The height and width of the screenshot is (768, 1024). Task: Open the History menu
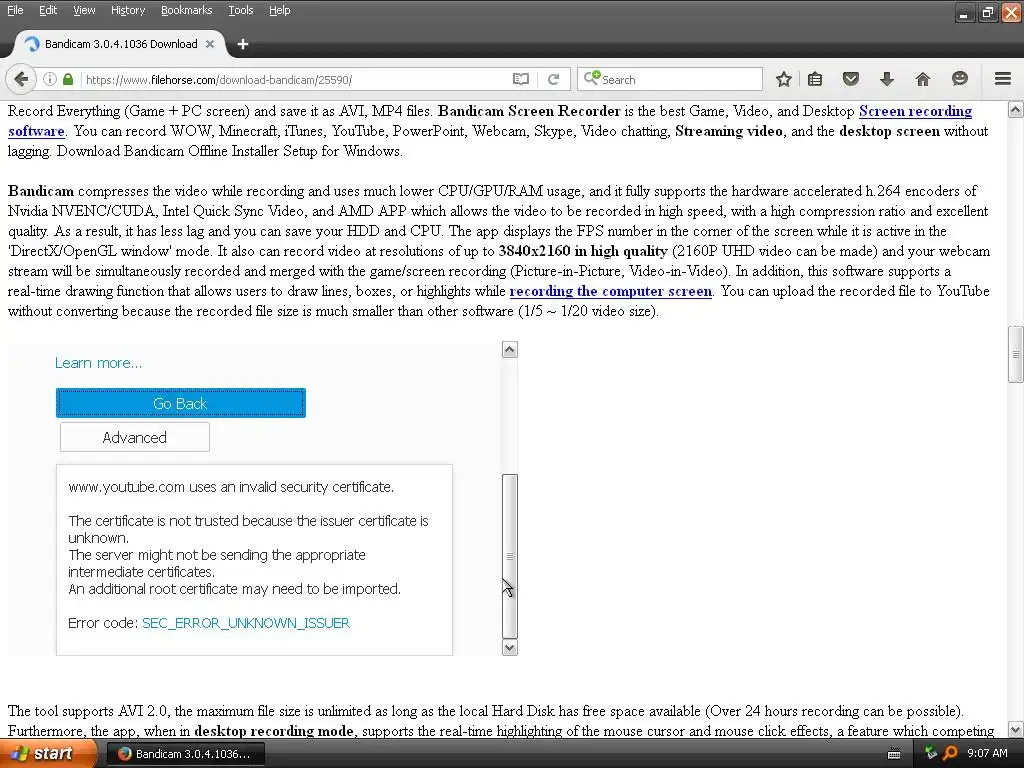pyautogui.click(x=127, y=10)
